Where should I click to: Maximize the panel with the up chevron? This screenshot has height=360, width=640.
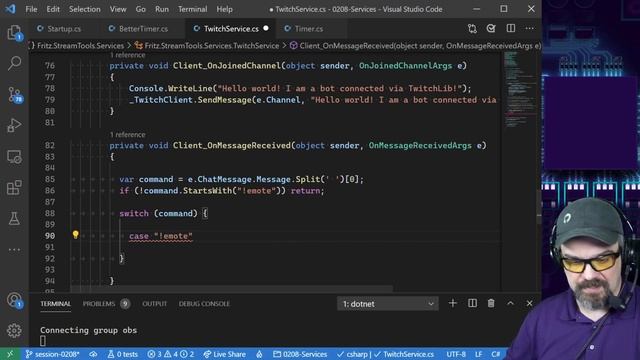click(510, 303)
